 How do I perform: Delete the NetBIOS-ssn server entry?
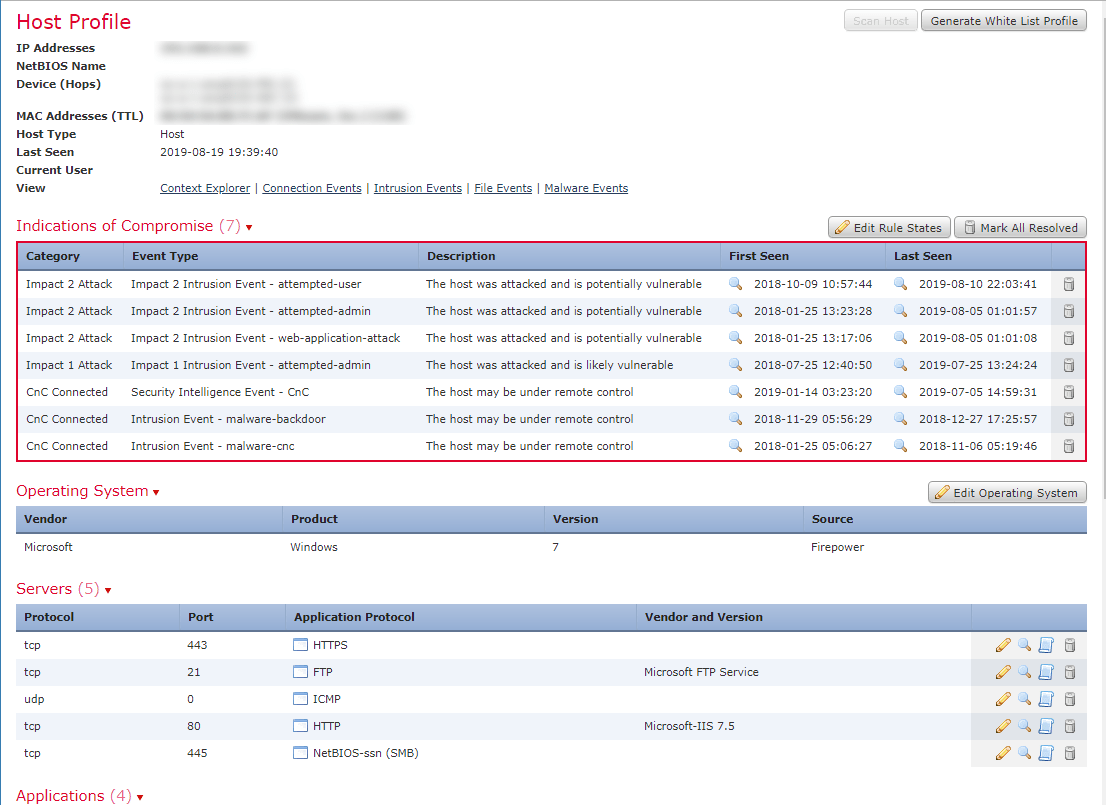[1070, 753]
